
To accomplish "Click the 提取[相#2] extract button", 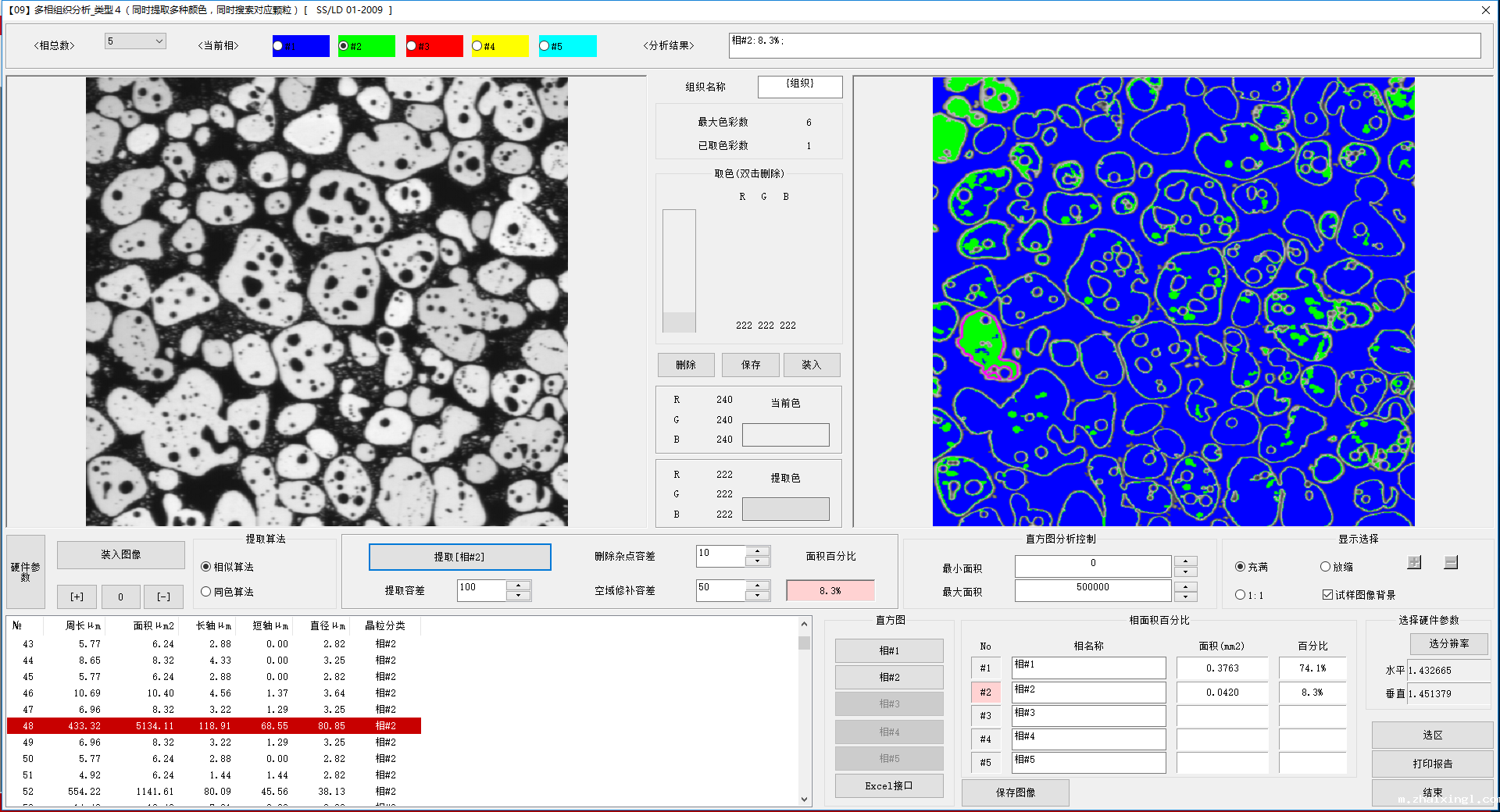I will [459, 557].
